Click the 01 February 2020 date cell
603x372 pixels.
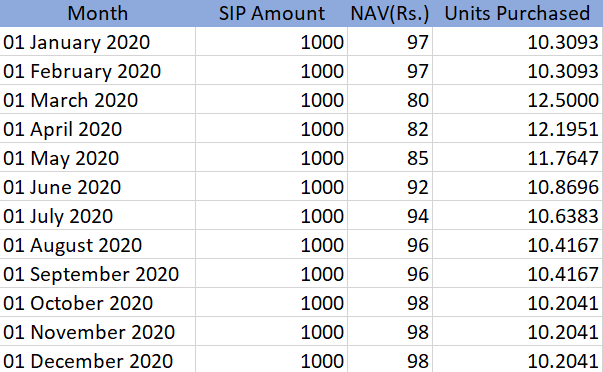click(x=97, y=70)
